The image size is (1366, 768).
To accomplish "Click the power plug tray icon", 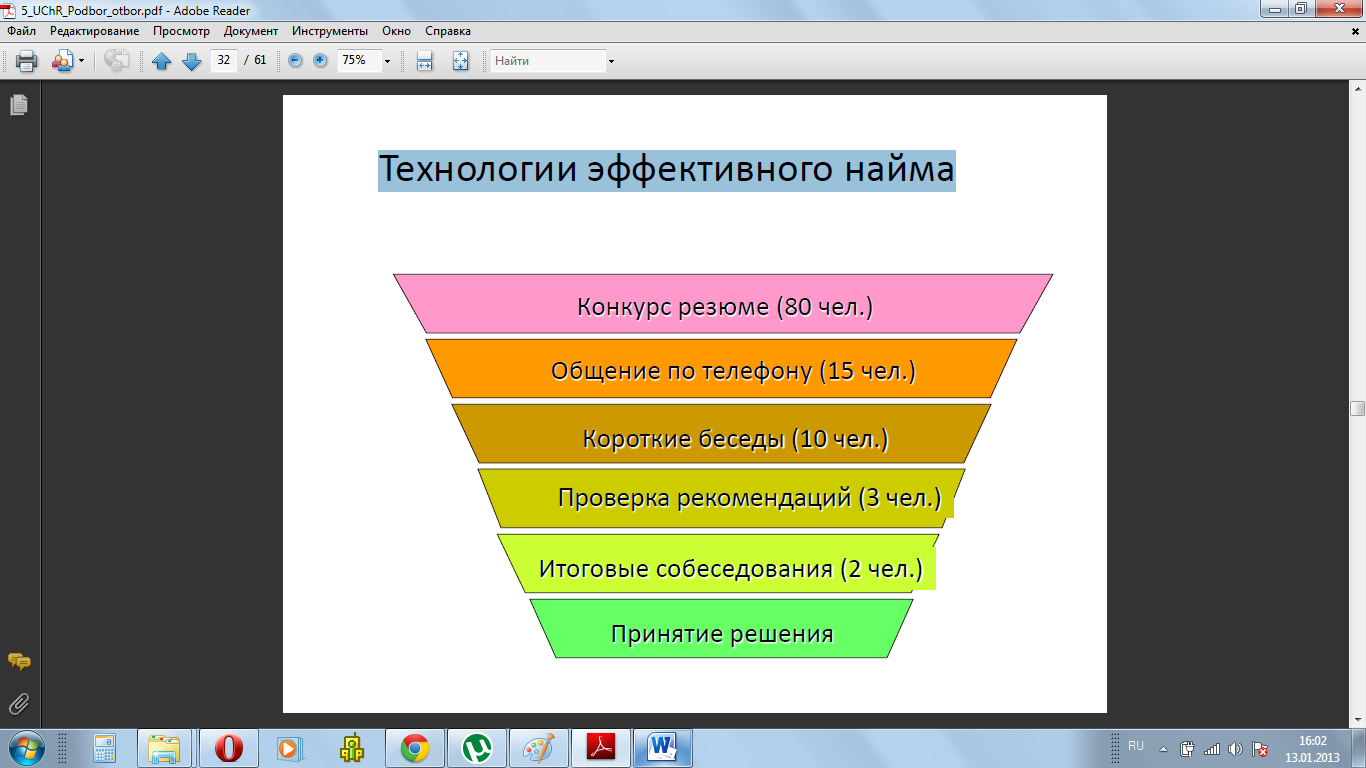I will pyautogui.click(x=1188, y=748).
